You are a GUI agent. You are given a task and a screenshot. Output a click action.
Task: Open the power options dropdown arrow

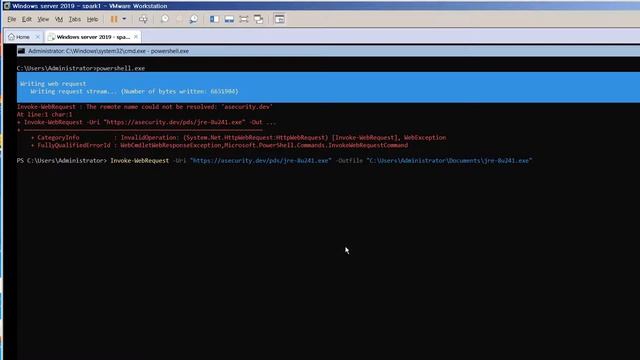point(124,19)
